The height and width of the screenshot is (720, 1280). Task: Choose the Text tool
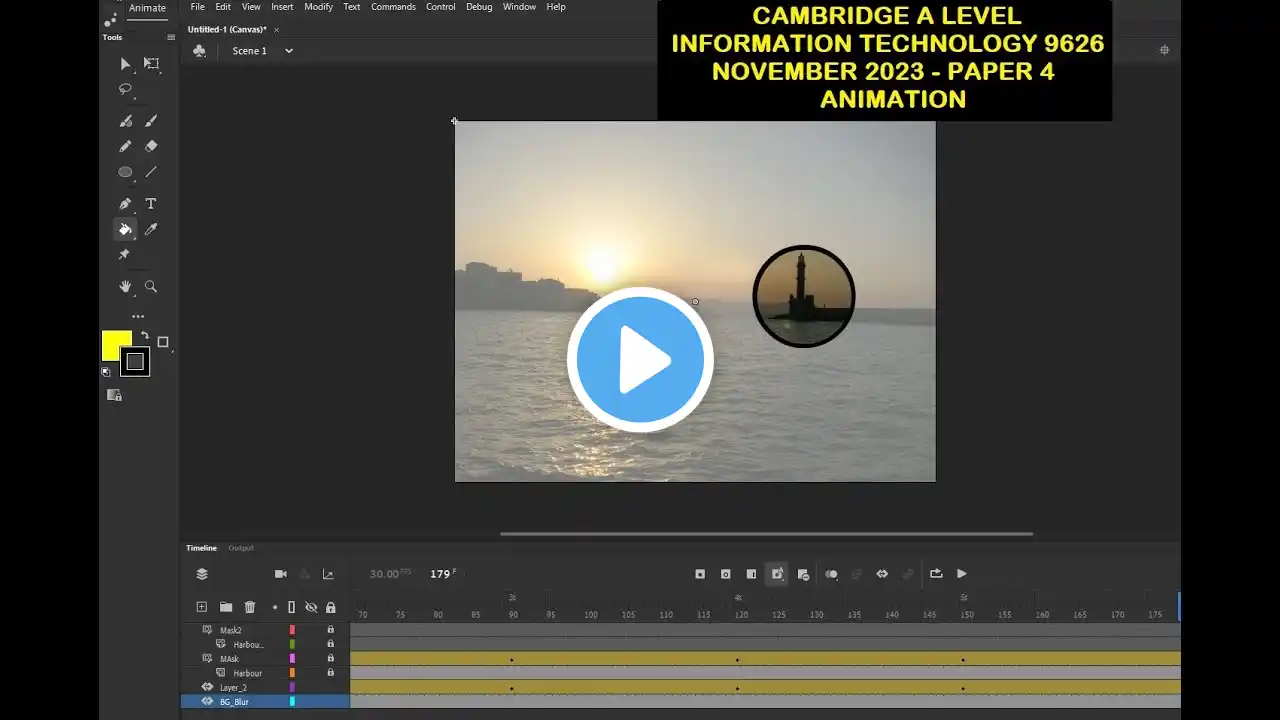[x=151, y=204]
